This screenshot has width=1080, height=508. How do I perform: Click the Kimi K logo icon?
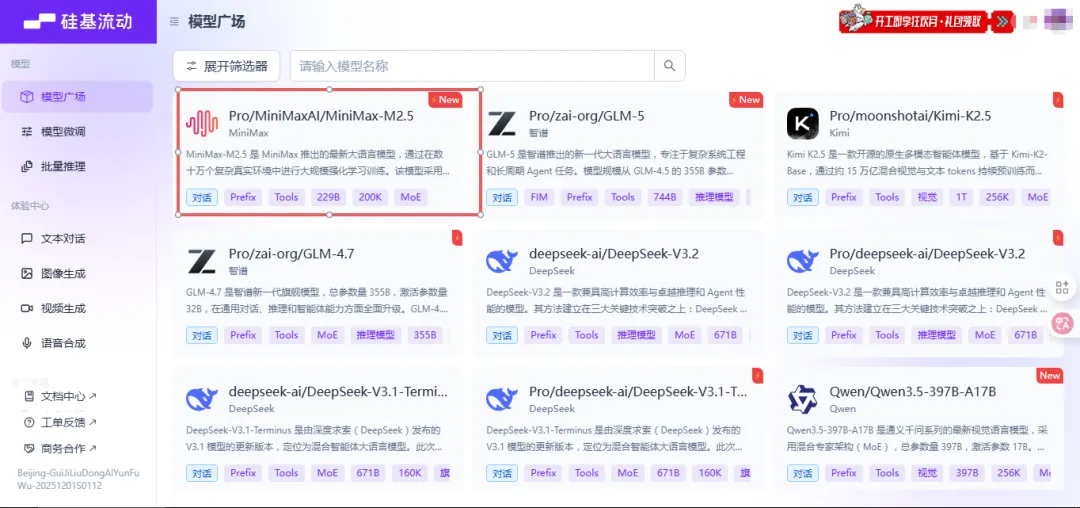[x=803, y=124]
